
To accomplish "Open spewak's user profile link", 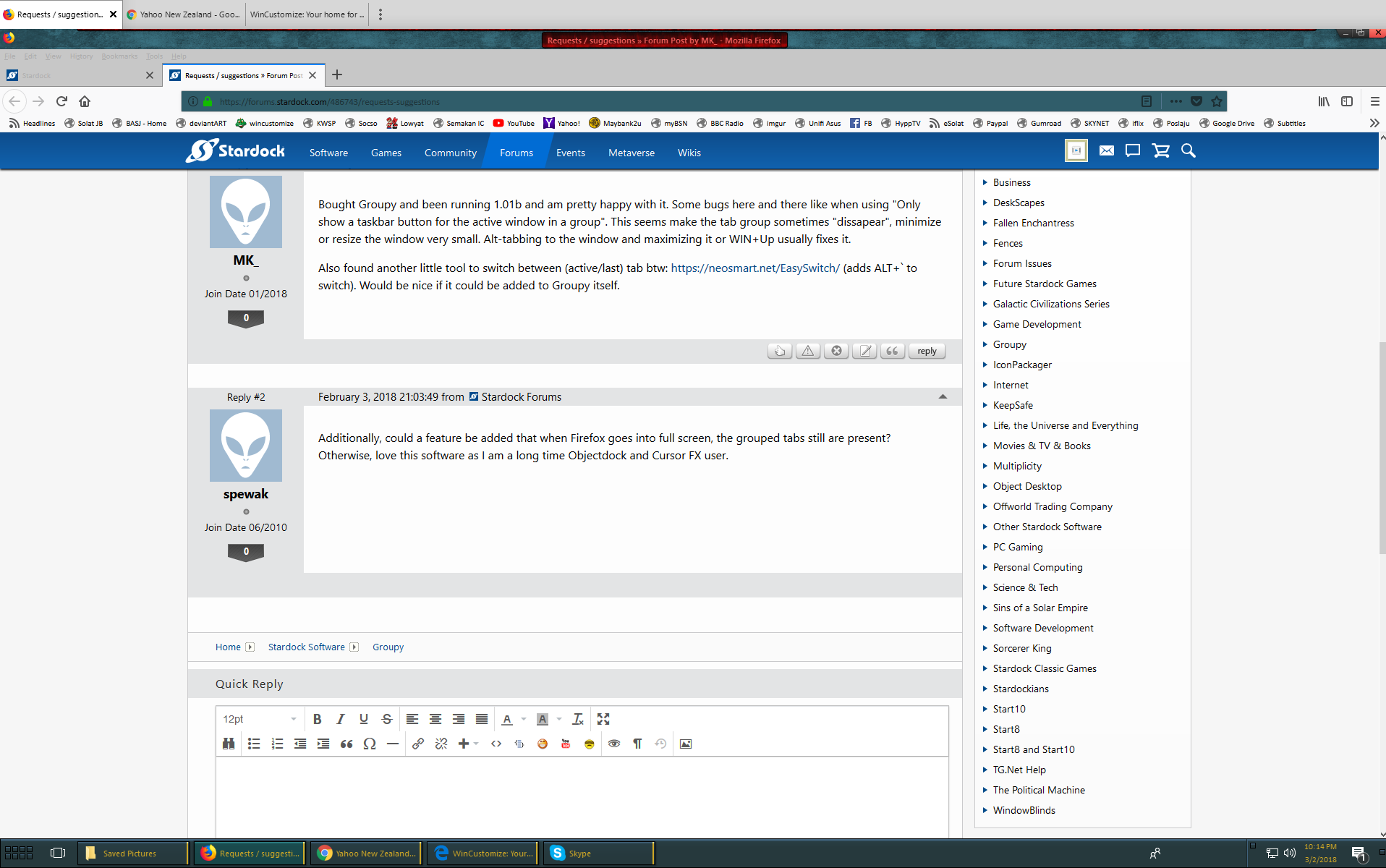I will [x=246, y=494].
